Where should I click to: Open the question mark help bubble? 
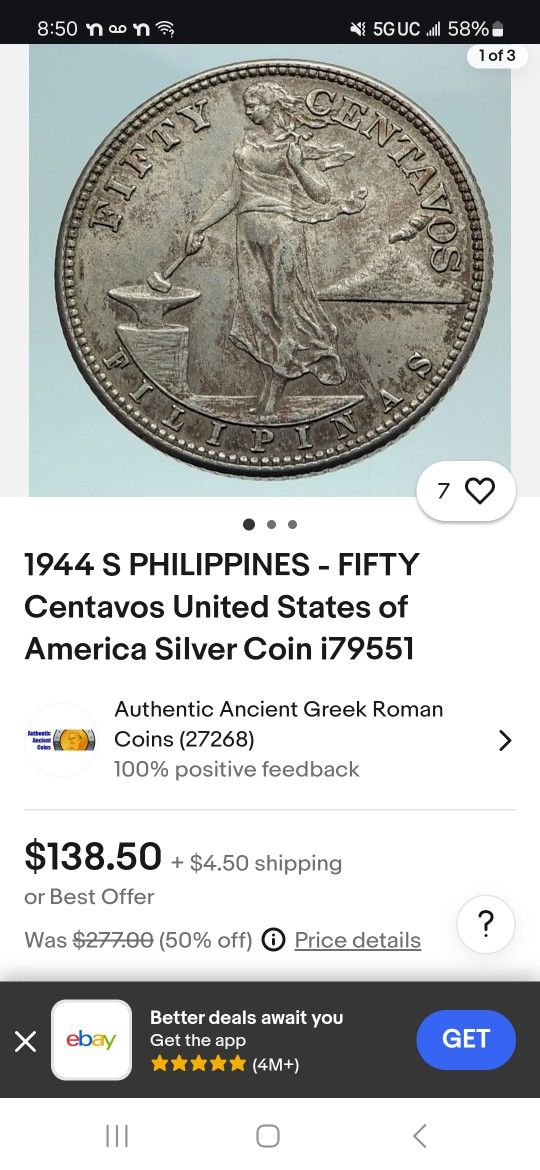486,925
